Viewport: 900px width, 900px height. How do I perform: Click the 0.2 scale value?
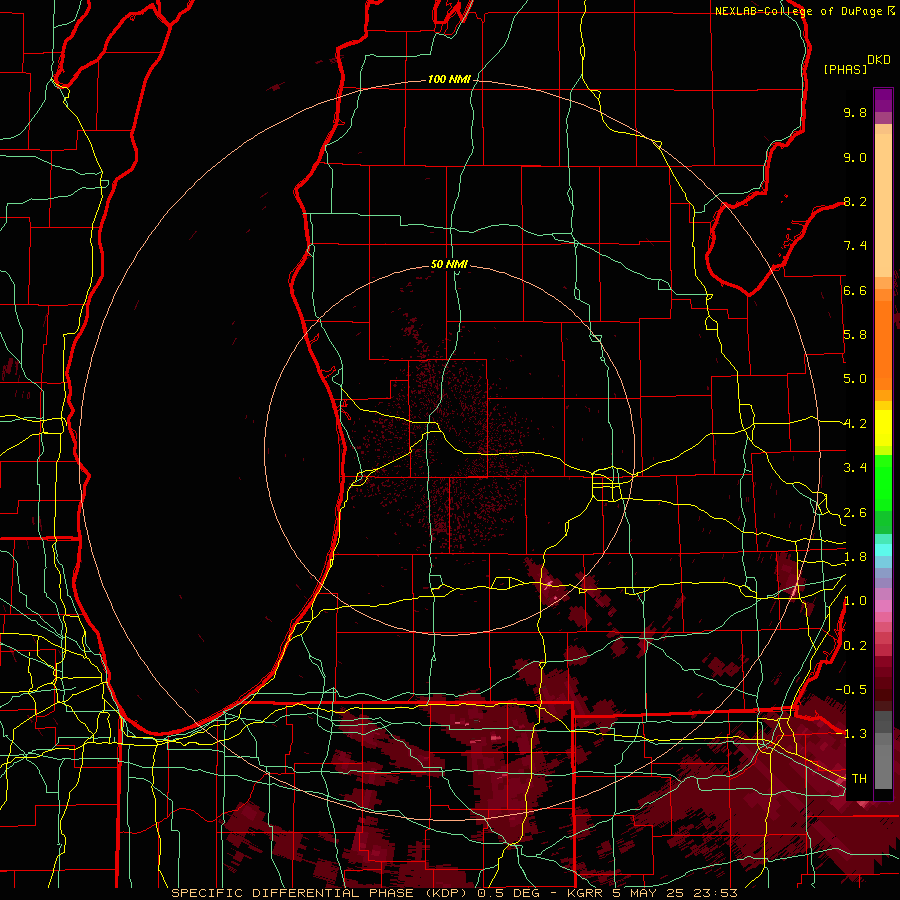(855, 646)
